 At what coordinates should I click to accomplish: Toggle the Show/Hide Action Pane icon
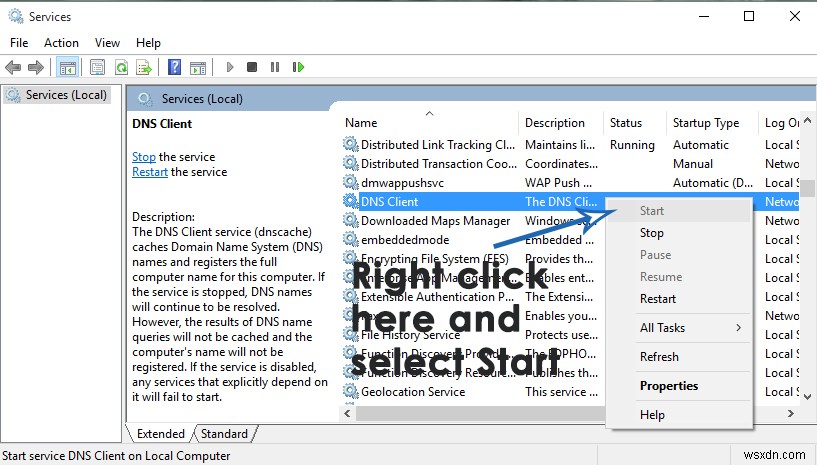click(198, 67)
